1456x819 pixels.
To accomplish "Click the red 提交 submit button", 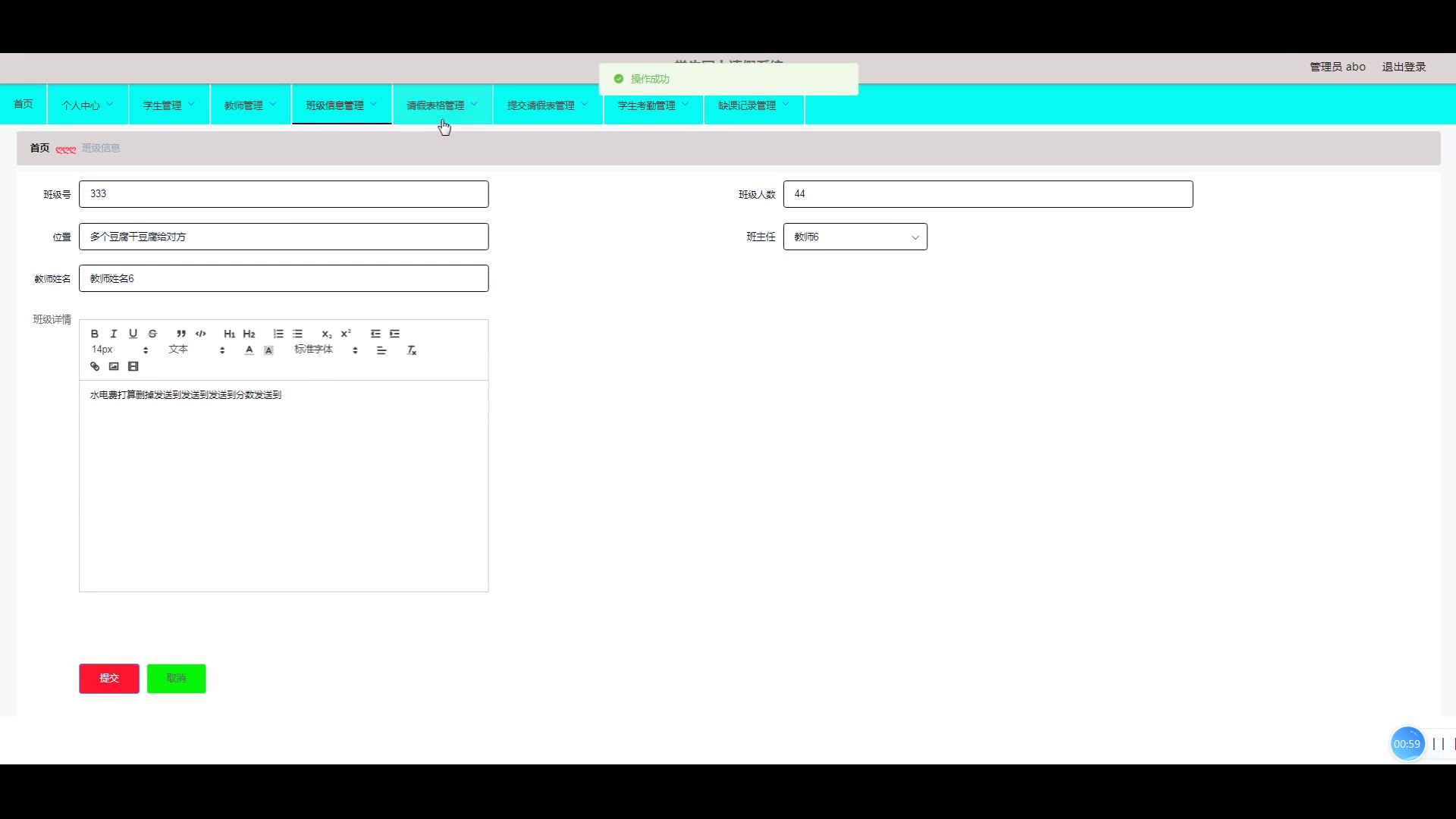I will [x=109, y=678].
